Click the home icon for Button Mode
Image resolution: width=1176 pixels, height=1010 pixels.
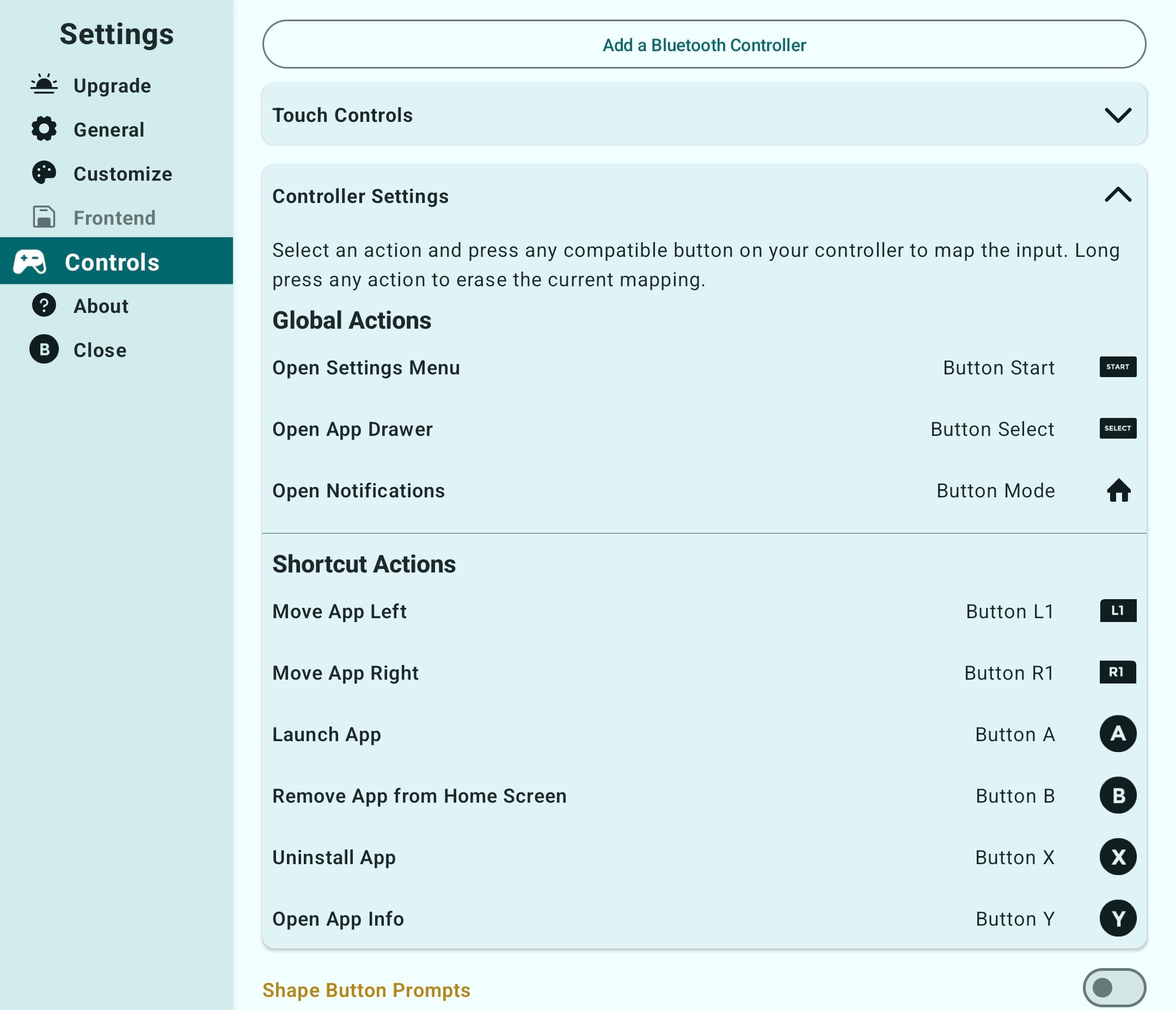tap(1118, 490)
